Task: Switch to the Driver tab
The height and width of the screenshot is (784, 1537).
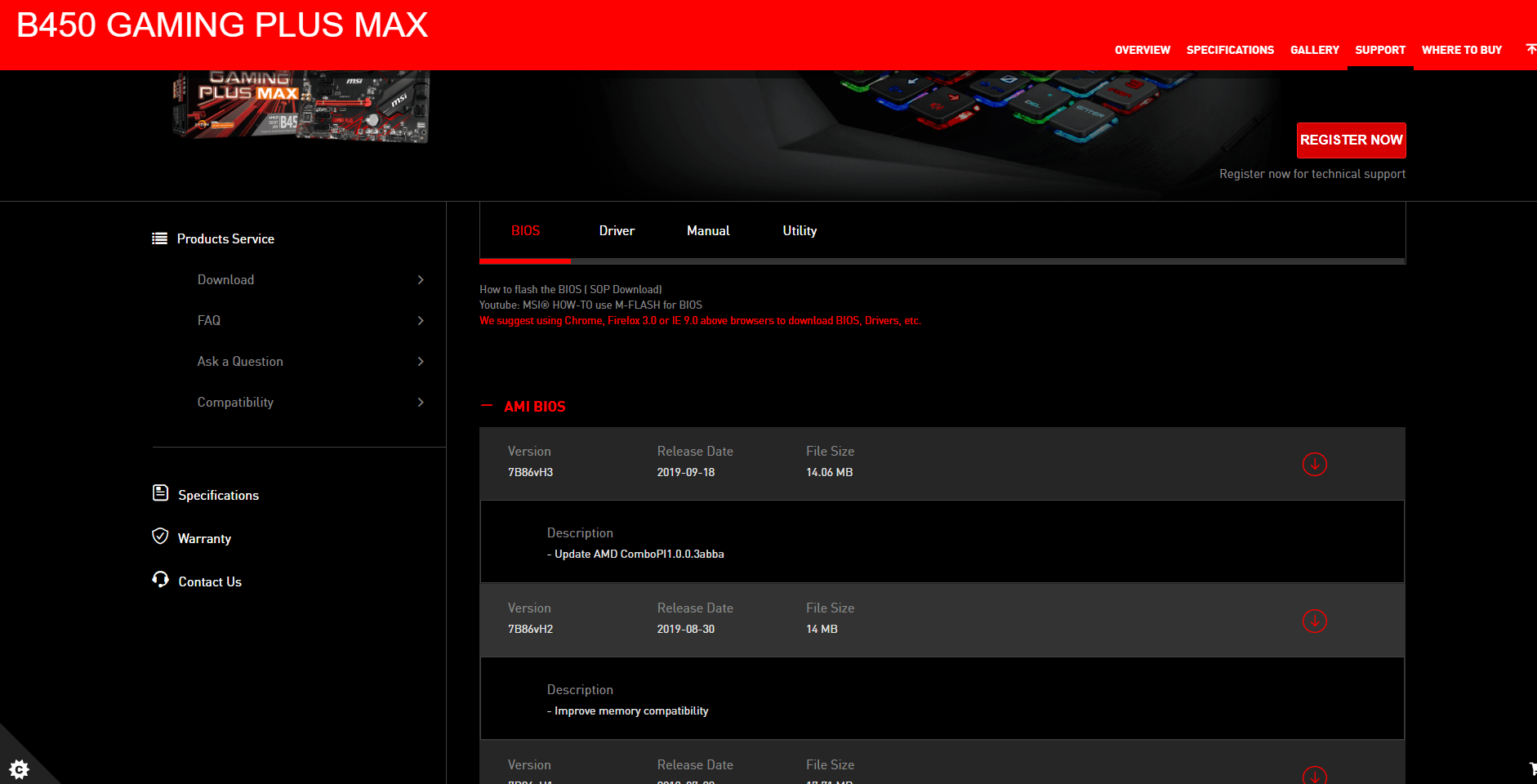Action: (x=617, y=231)
